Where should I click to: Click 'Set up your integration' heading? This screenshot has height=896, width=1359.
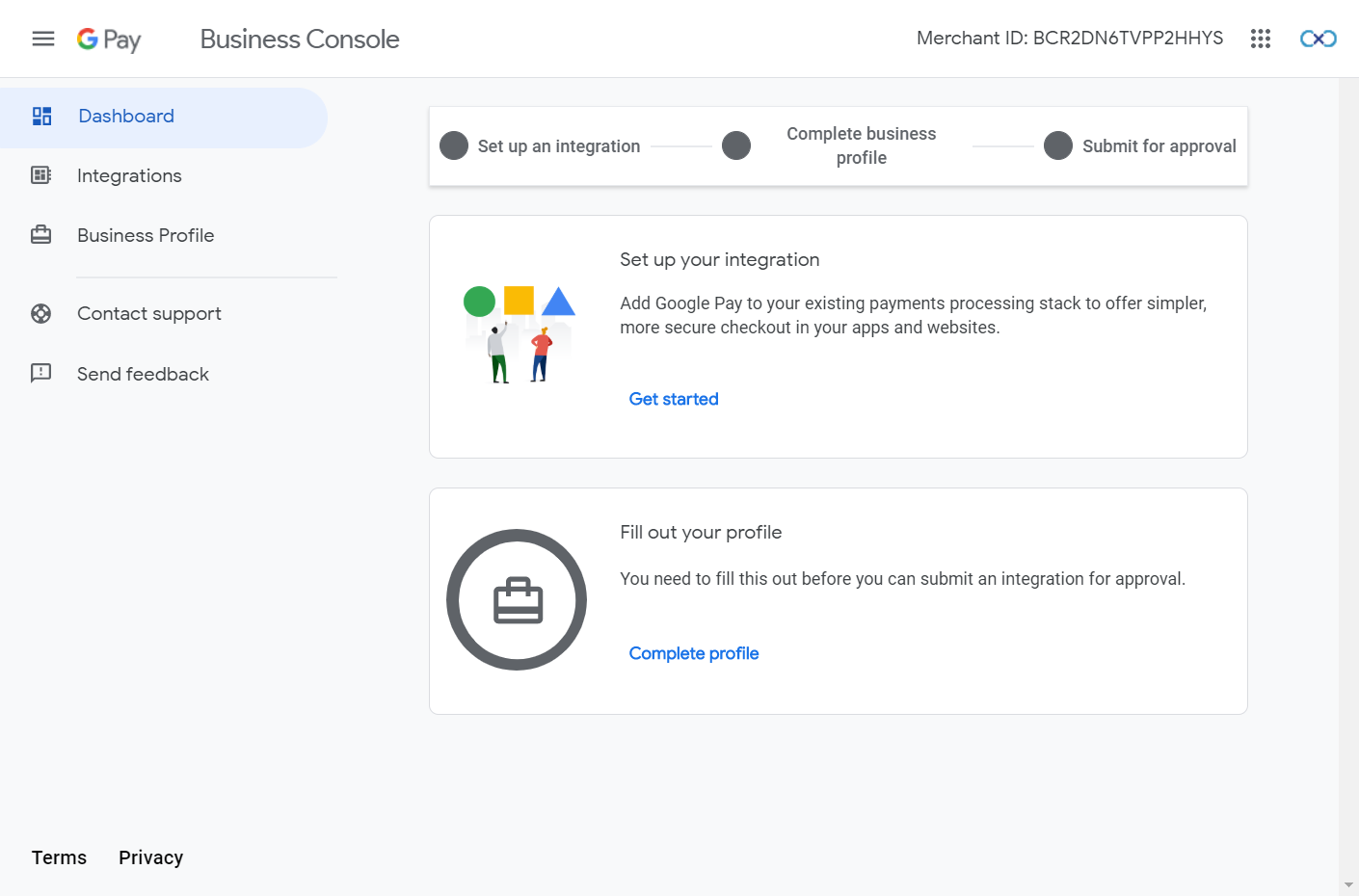point(720,260)
